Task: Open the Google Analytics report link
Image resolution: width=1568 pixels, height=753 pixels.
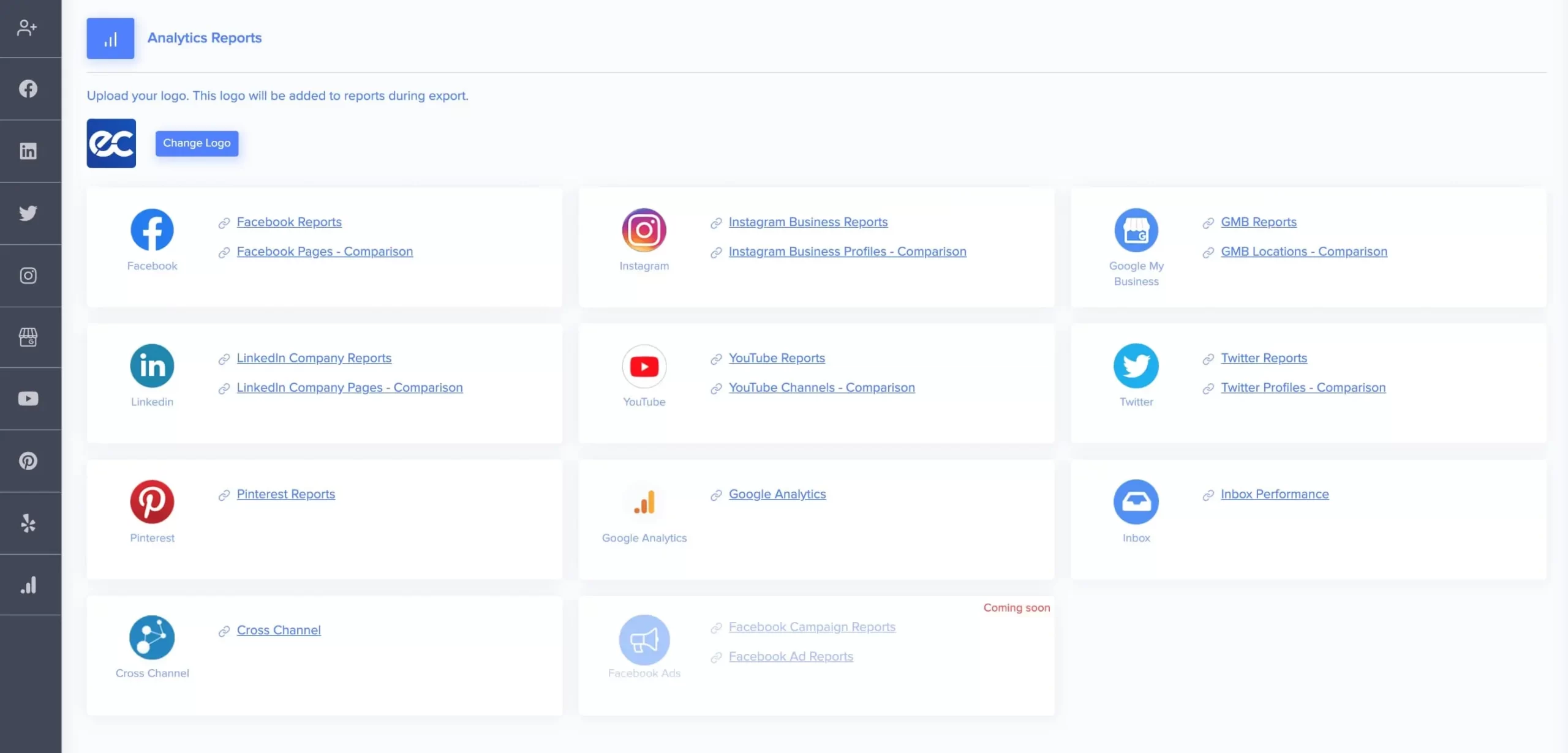Action: tap(777, 494)
